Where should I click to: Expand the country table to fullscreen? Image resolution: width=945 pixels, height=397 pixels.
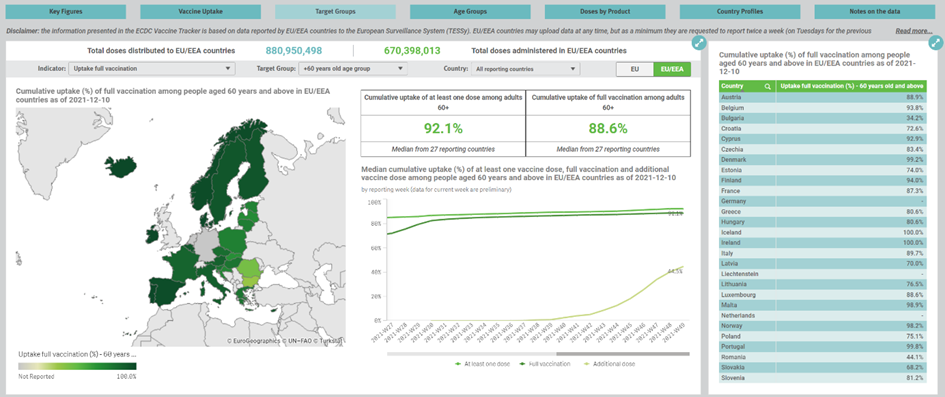click(935, 43)
